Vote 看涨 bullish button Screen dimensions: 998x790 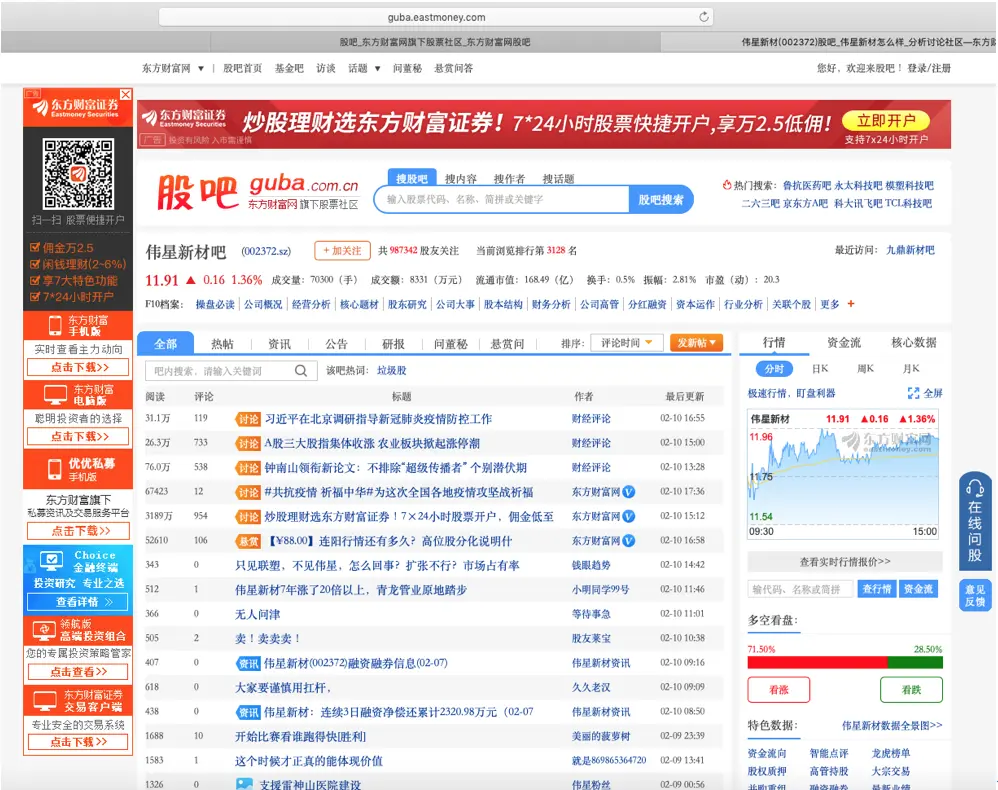point(778,689)
